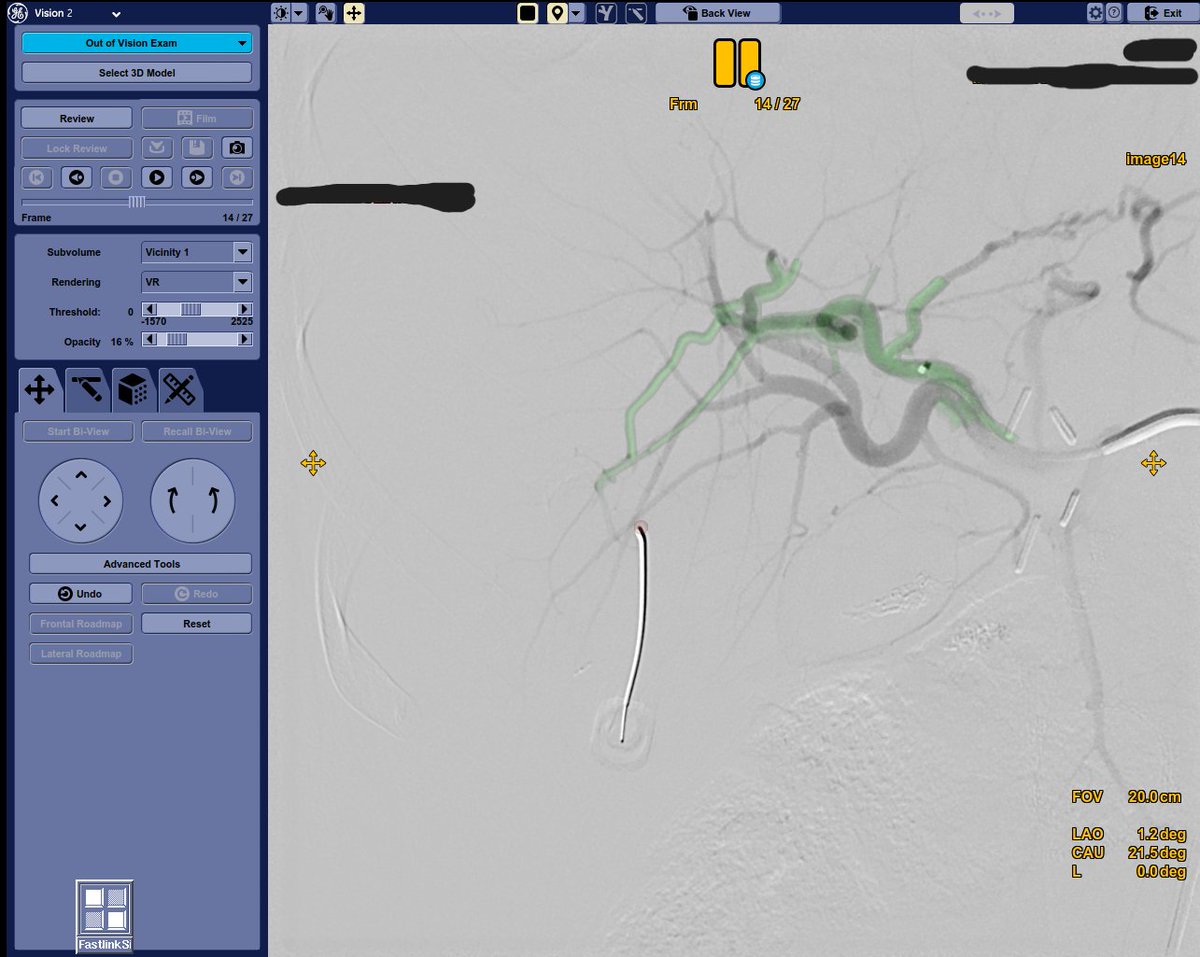Decrease Threshold with left arrow
Image resolution: width=1200 pixels, height=957 pixels.
coord(149,311)
